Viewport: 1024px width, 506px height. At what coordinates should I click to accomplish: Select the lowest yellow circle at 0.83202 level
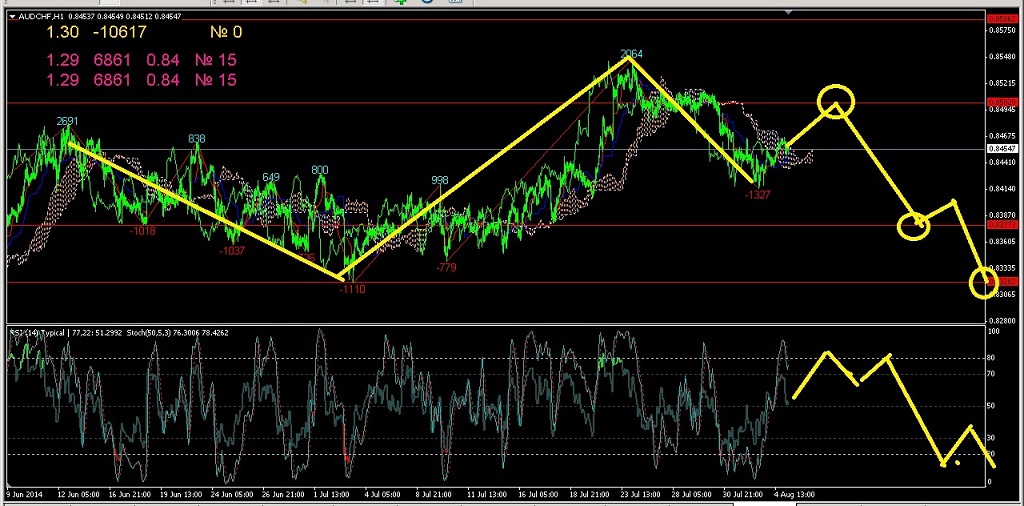(984, 283)
